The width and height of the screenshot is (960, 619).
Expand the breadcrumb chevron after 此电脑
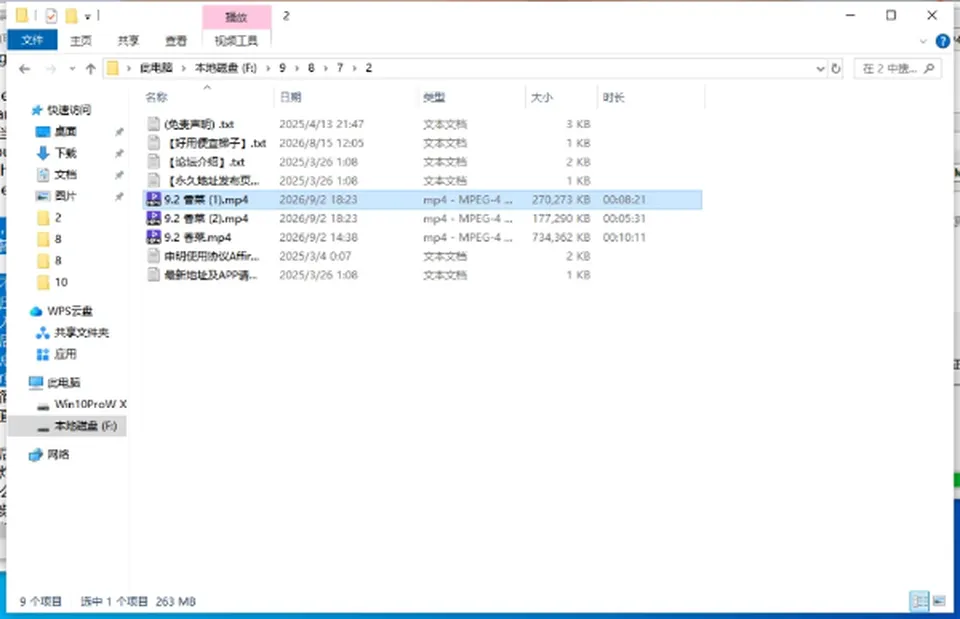click(183, 68)
